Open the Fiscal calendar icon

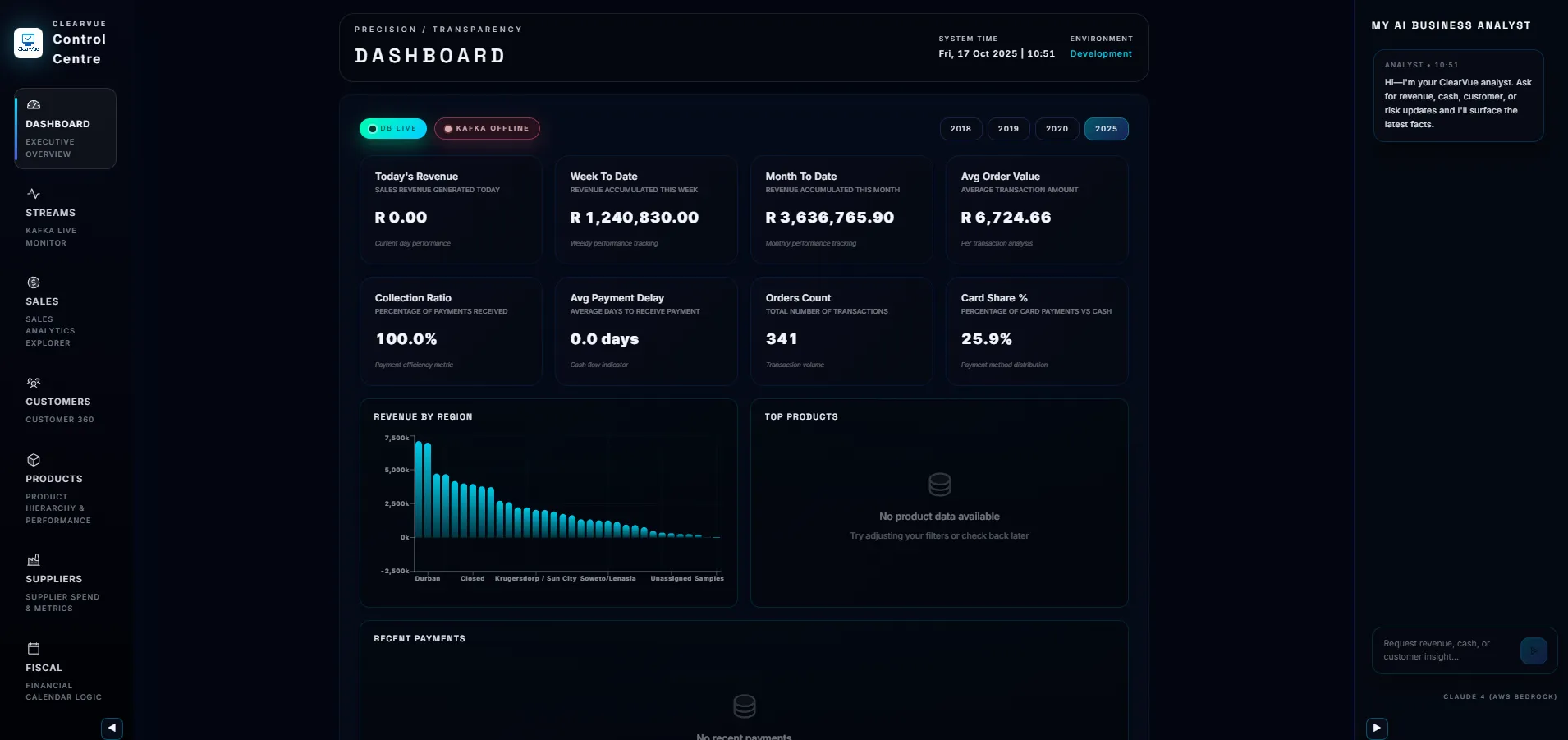tap(34, 649)
